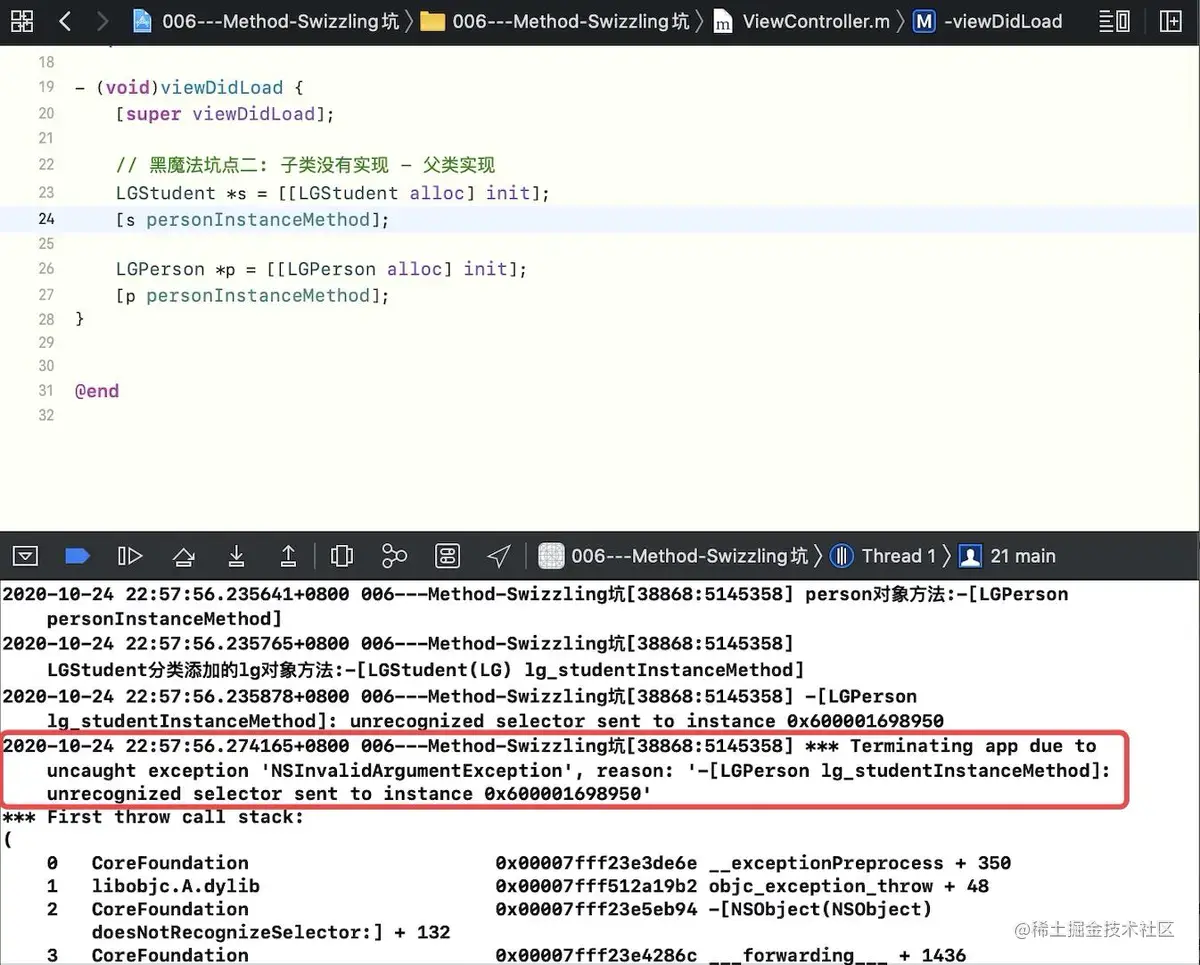The image size is (1200, 965).
Task: Continue program execution
Action: click(x=130, y=556)
